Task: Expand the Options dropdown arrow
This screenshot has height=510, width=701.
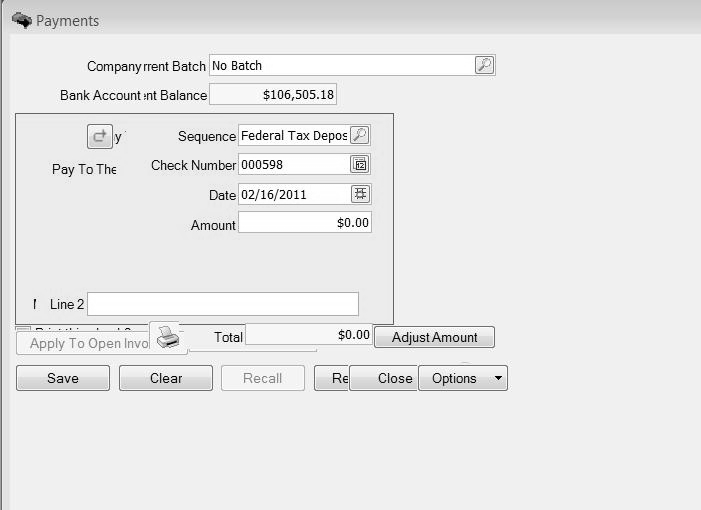Action: (x=498, y=378)
